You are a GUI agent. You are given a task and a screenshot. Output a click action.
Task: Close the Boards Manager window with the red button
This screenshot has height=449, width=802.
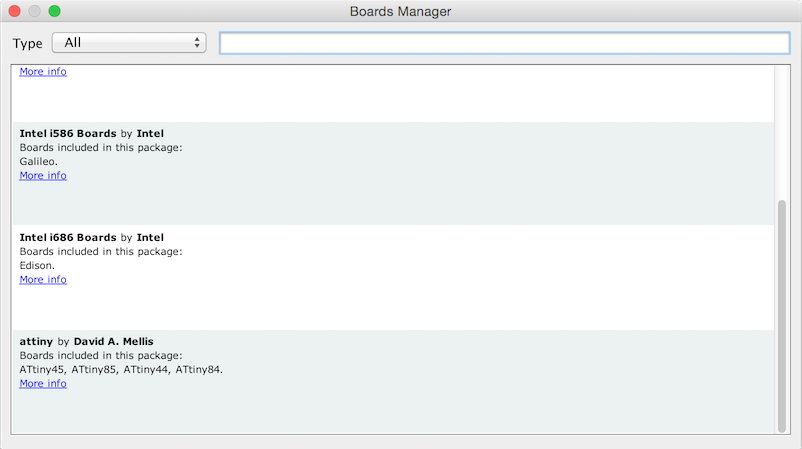tap(14, 11)
